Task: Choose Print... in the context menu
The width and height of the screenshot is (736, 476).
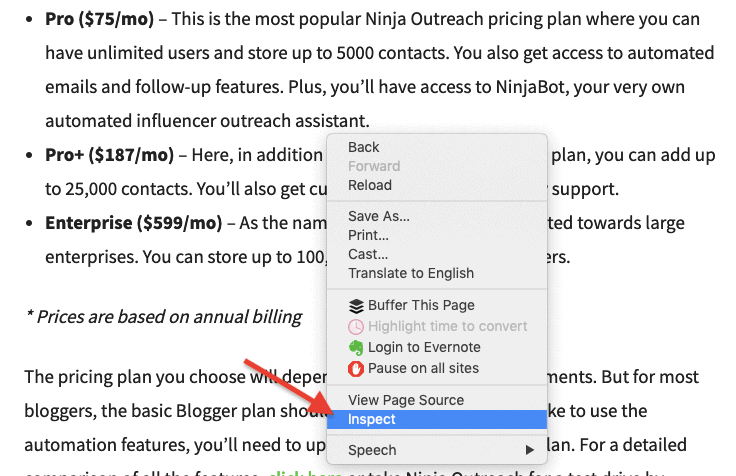Action: pos(368,235)
